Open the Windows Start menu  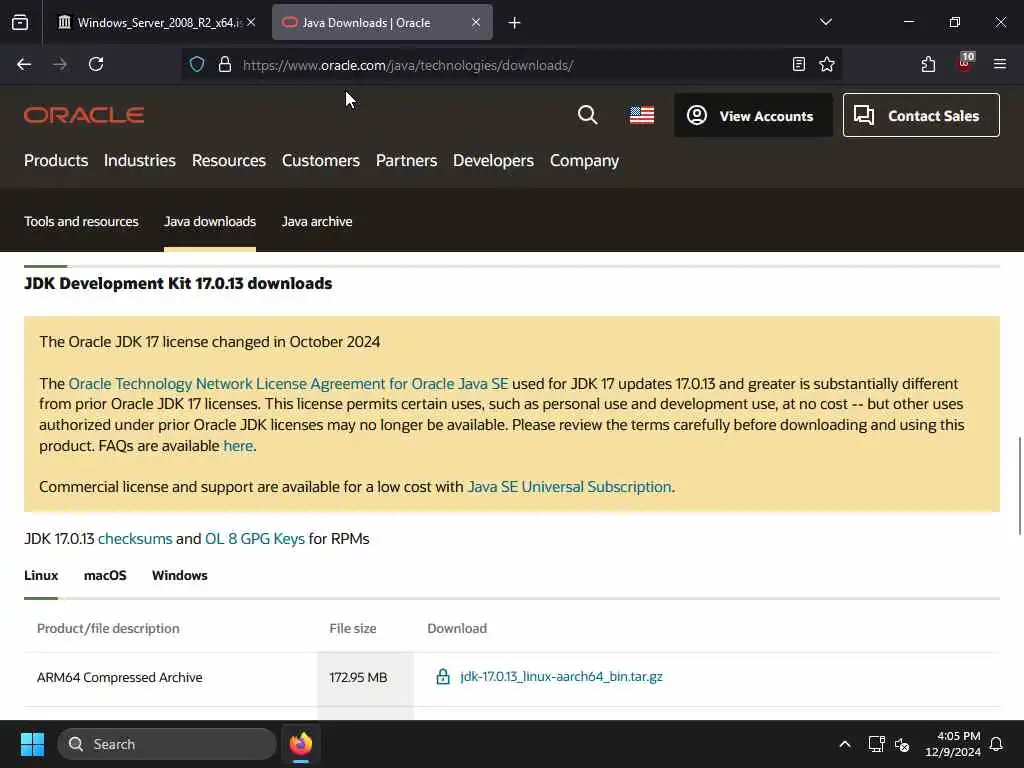[32, 744]
